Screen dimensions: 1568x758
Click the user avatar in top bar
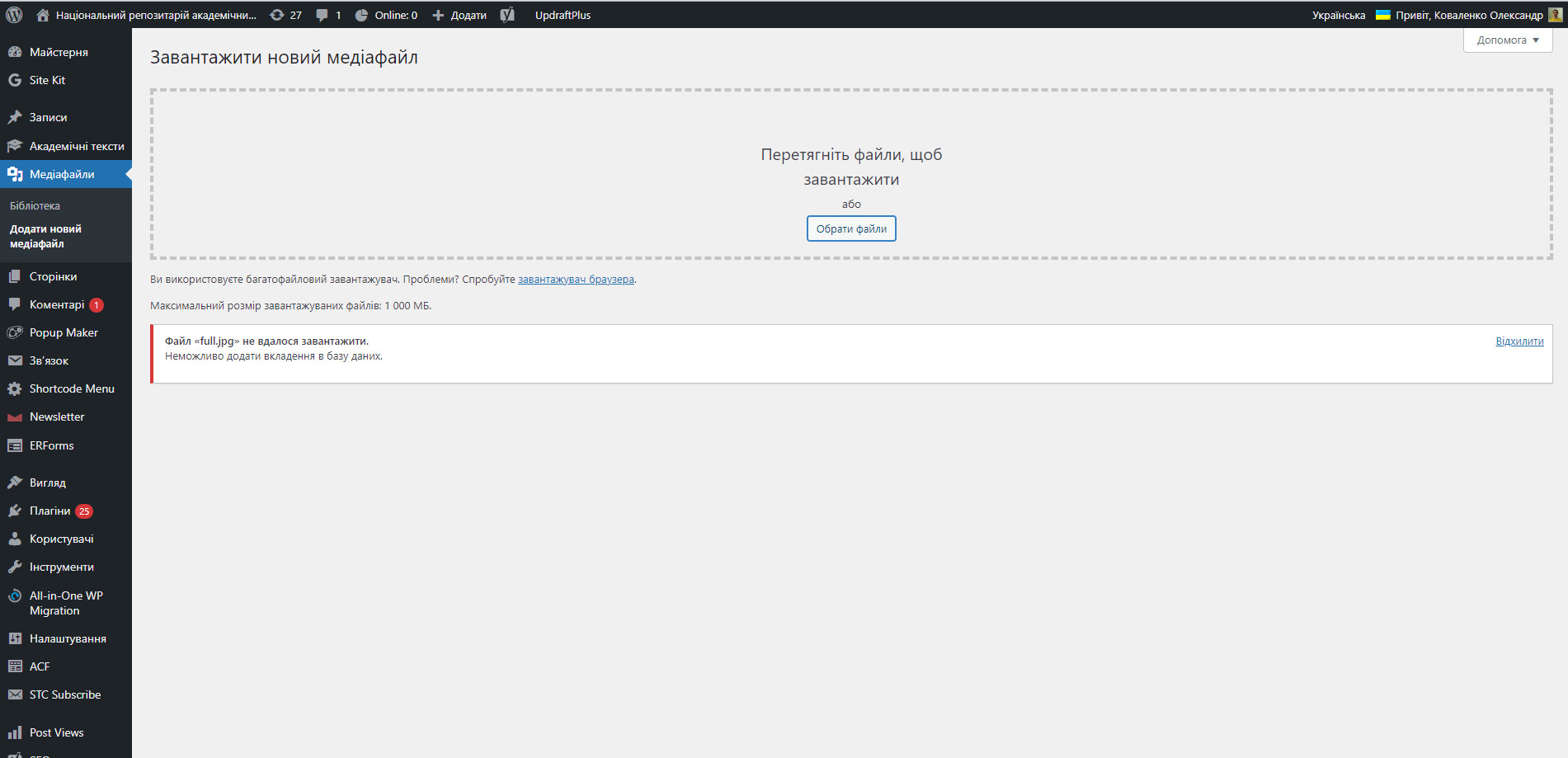click(1555, 15)
